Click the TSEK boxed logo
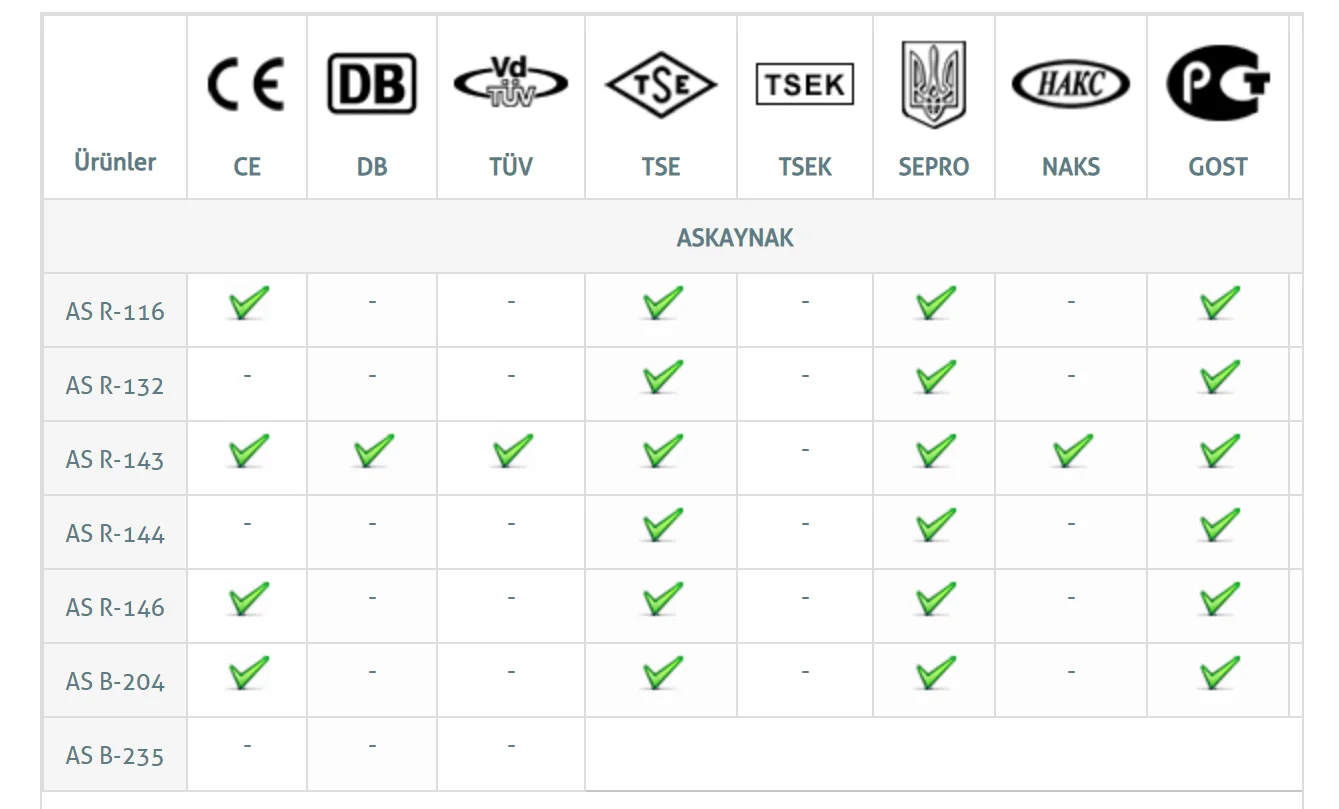The image size is (1339, 809). (804, 85)
